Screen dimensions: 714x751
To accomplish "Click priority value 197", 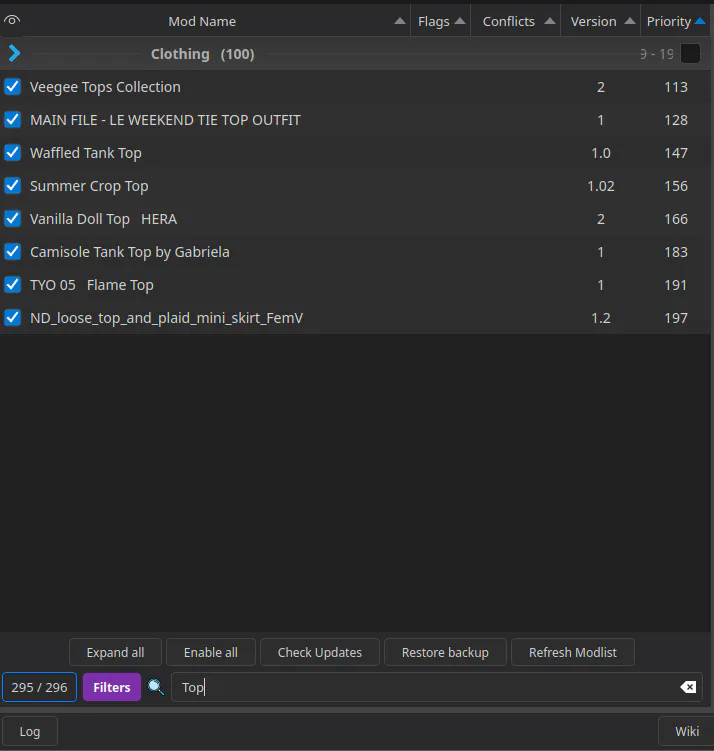I will point(676,319).
